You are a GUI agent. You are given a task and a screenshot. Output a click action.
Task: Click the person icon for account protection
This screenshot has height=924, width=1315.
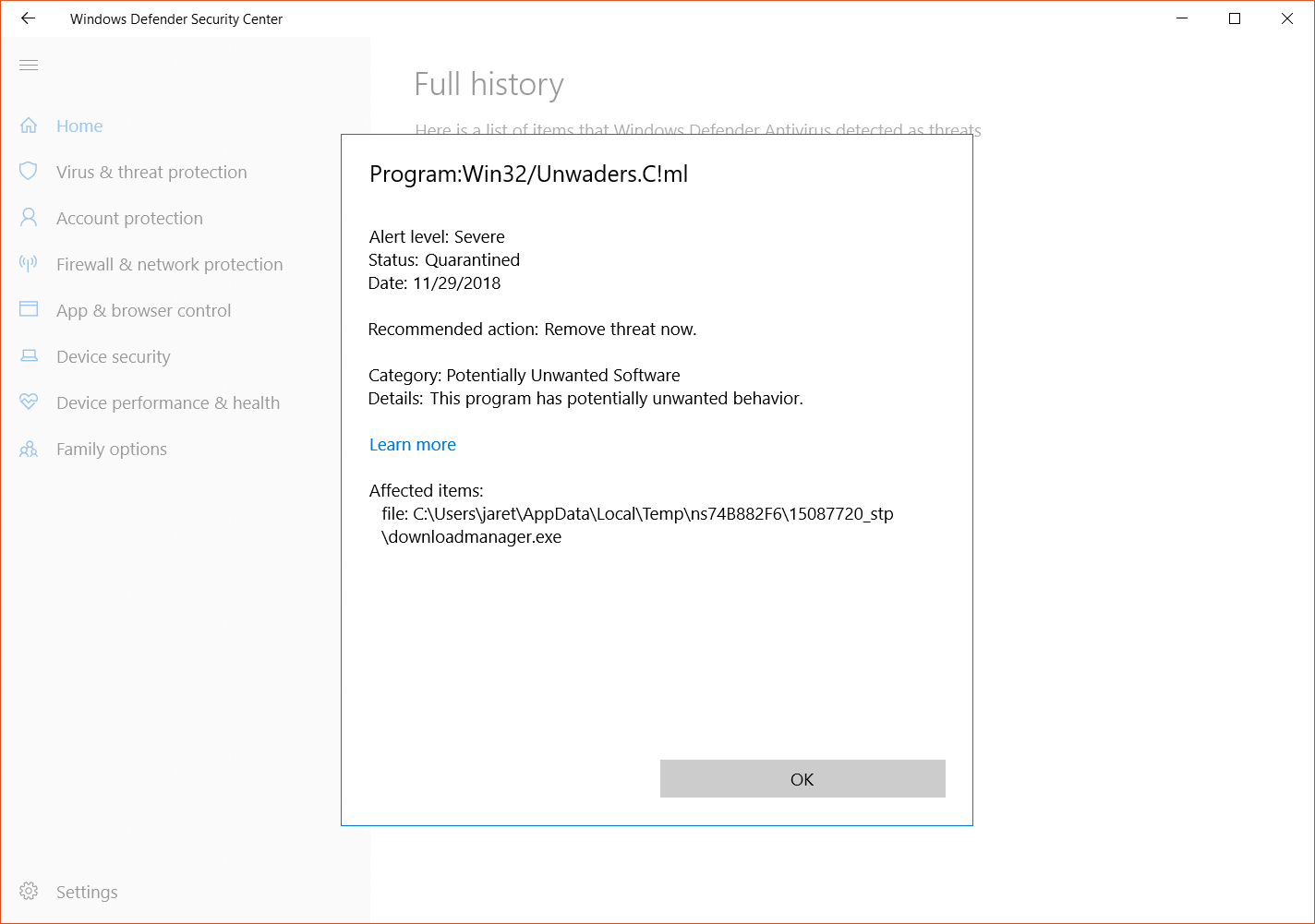click(29, 218)
